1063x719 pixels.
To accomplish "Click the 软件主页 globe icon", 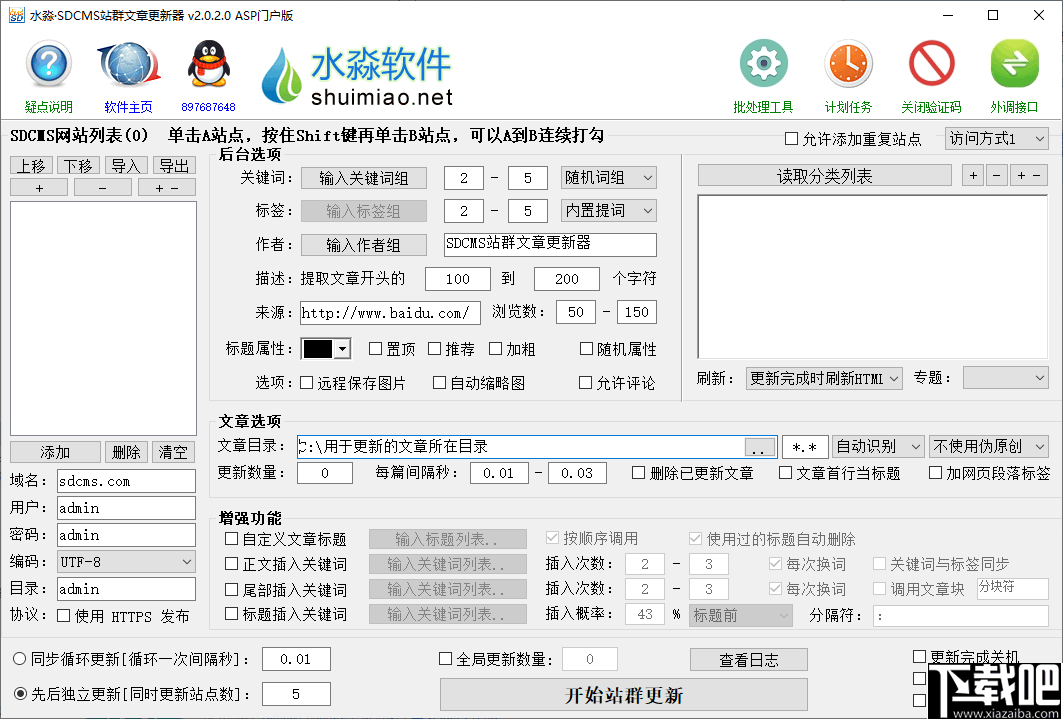I will [x=127, y=64].
